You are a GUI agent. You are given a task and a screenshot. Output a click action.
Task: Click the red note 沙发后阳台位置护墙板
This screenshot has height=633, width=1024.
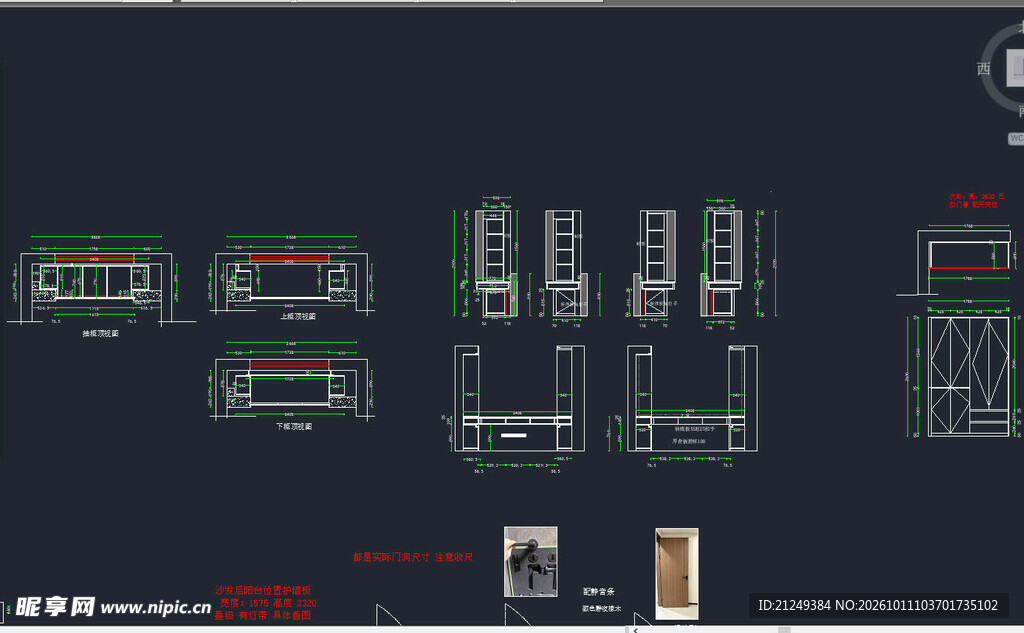[263, 590]
